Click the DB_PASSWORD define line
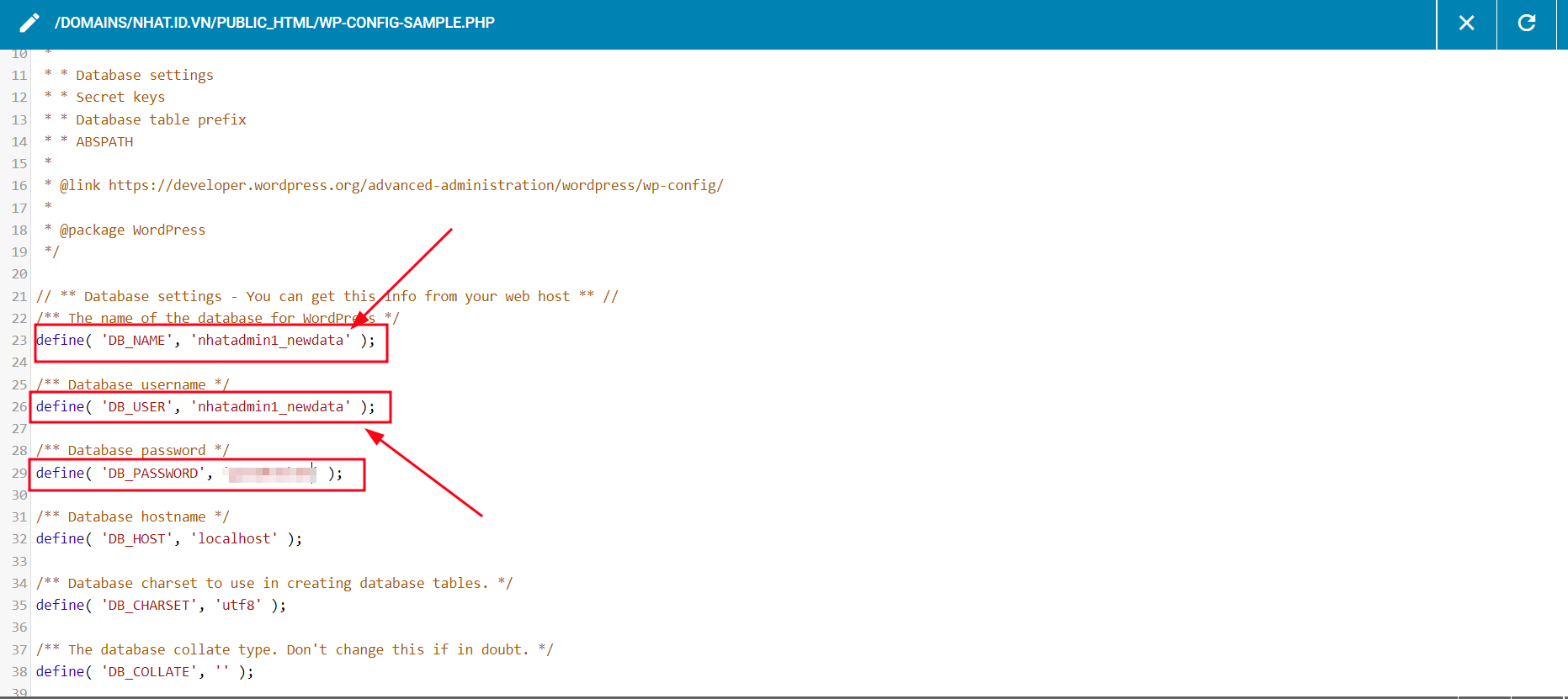Image resolution: width=1568 pixels, height=699 pixels. tap(189, 474)
